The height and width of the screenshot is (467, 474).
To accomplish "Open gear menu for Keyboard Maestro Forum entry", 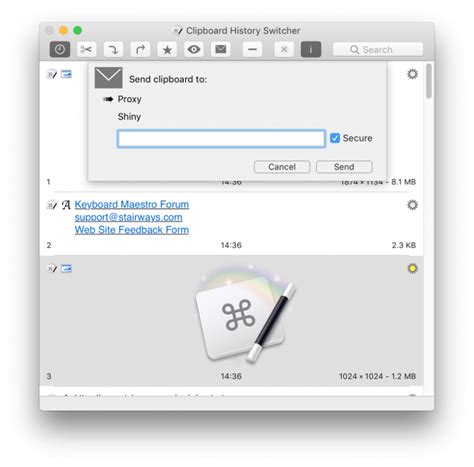I will [412, 205].
